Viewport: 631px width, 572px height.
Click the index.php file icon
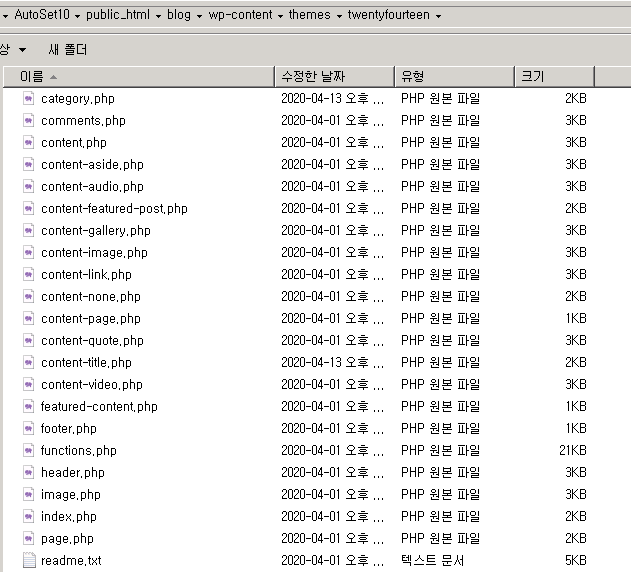pos(29,516)
